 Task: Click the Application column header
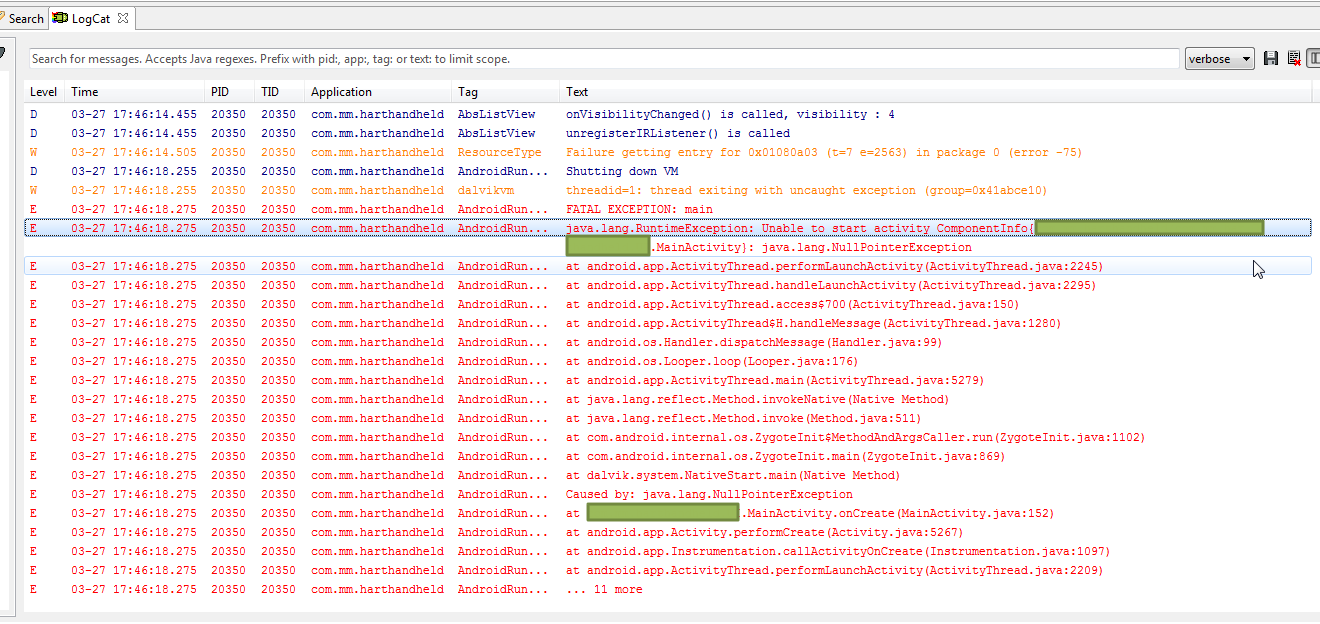click(x=378, y=92)
